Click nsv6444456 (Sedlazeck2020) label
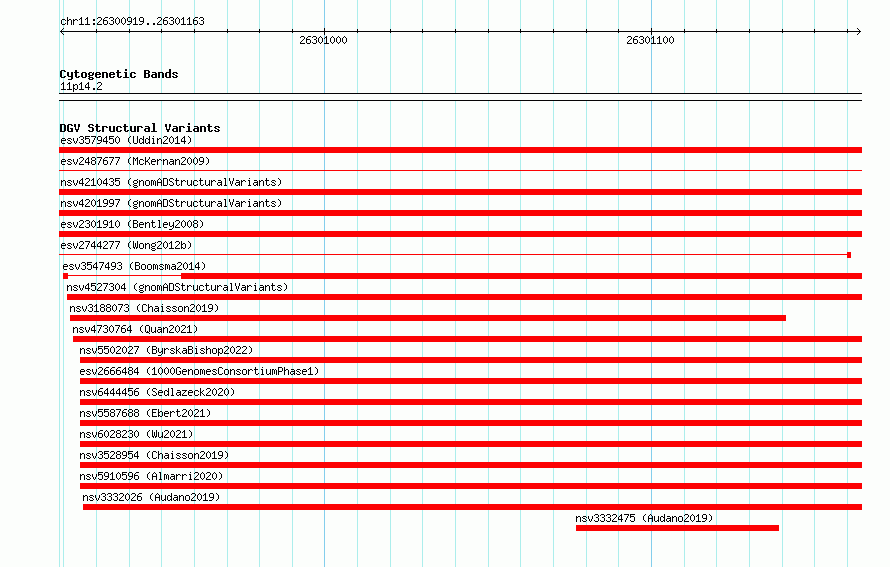 (157, 392)
